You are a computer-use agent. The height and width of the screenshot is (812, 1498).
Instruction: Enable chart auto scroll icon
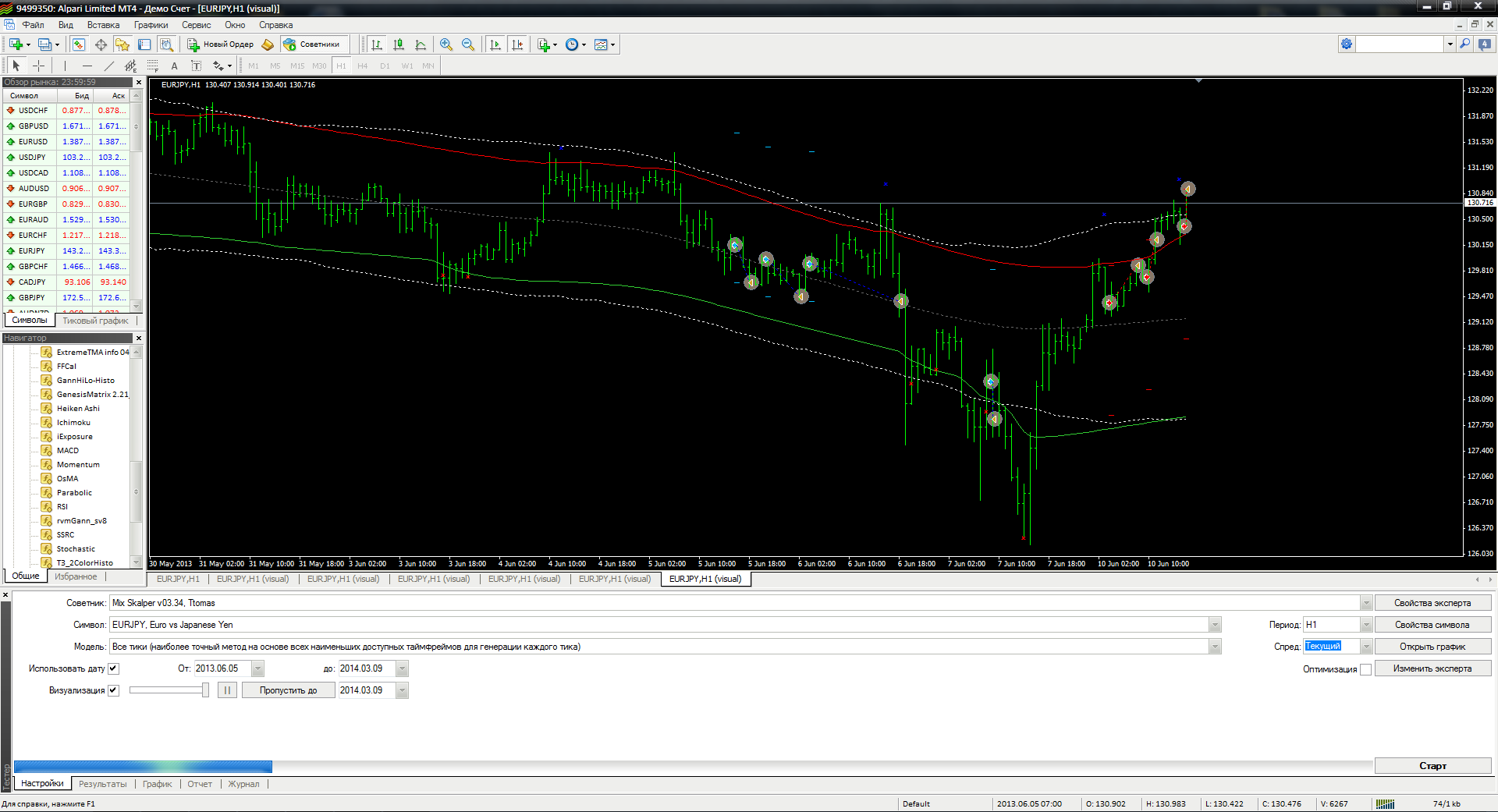tap(495, 44)
